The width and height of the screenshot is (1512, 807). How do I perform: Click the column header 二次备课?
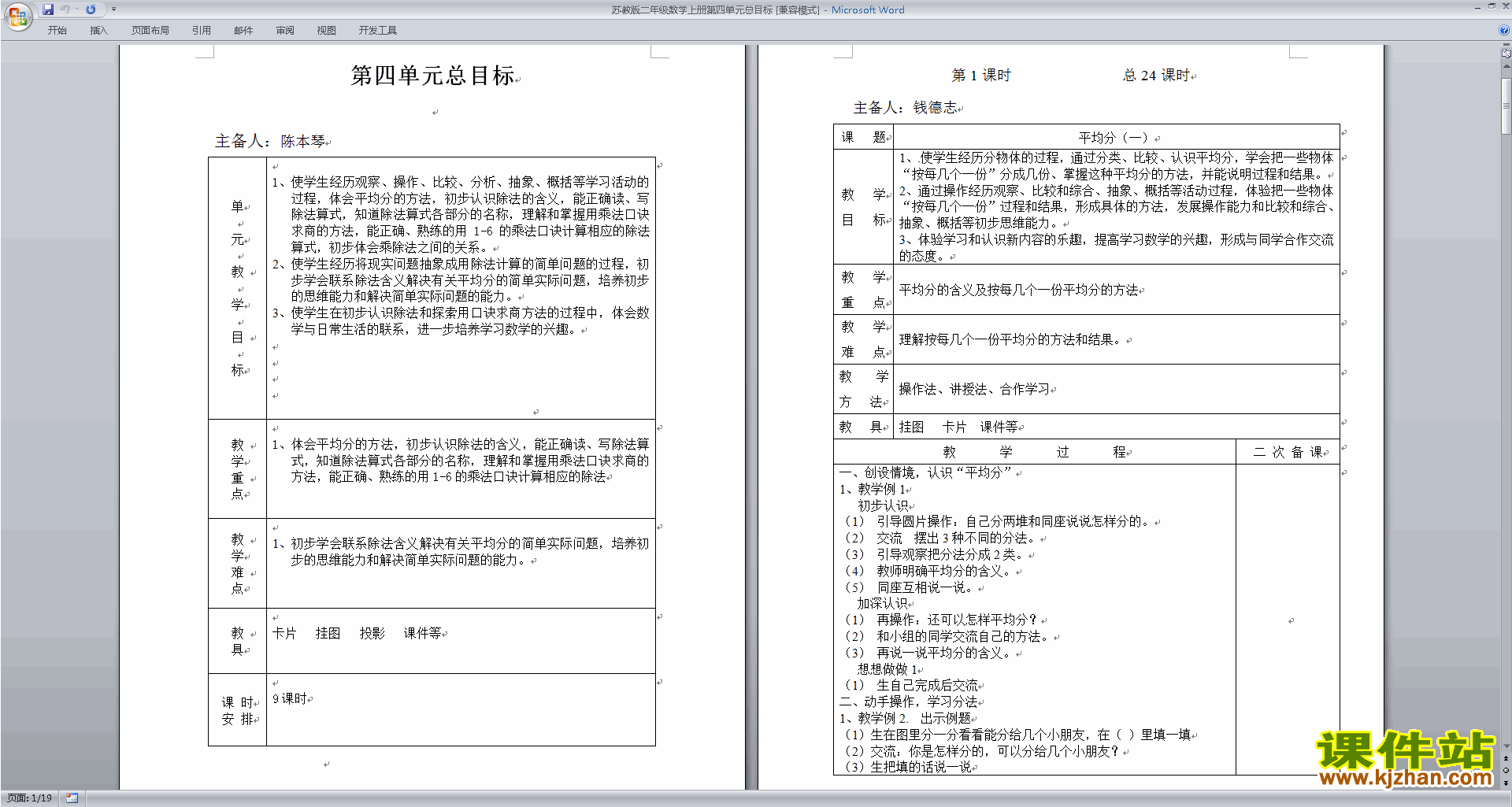[x=1288, y=452]
